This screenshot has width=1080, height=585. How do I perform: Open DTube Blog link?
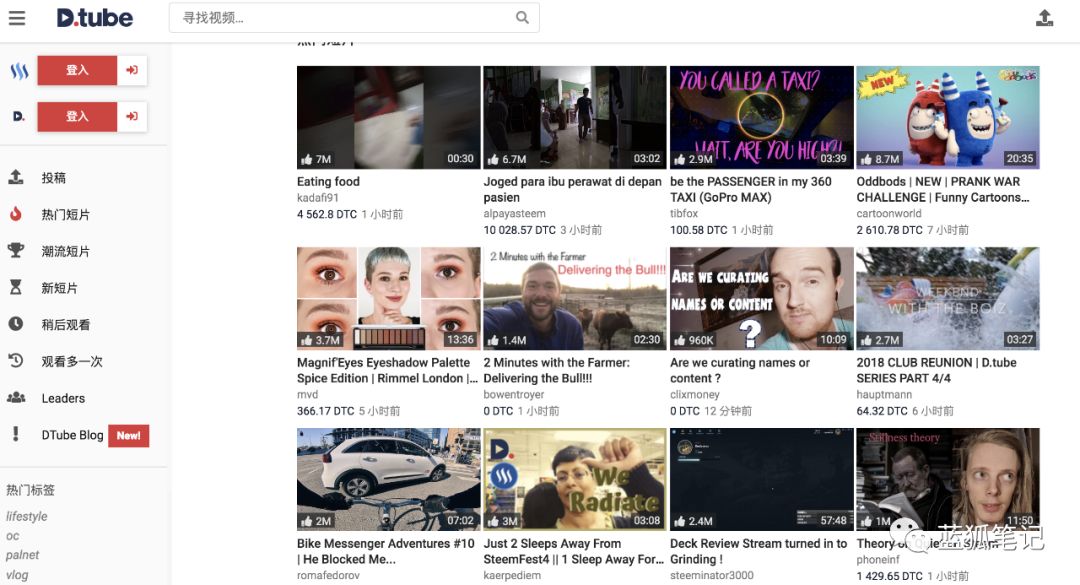pyautogui.click(x=72, y=435)
